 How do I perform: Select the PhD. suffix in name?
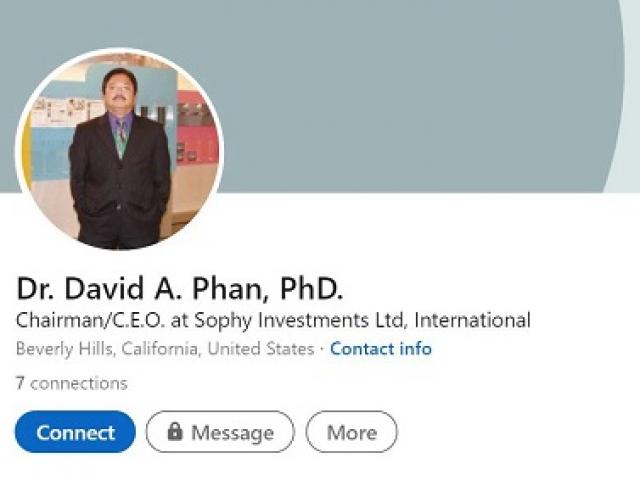tap(311, 288)
